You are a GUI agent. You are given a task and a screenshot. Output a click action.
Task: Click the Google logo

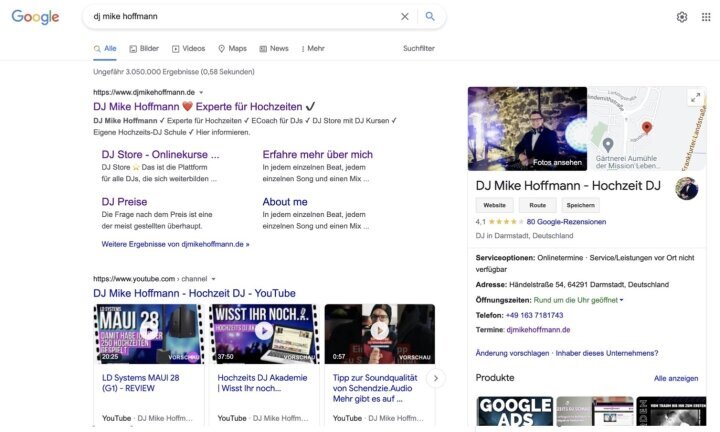coord(35,17)
